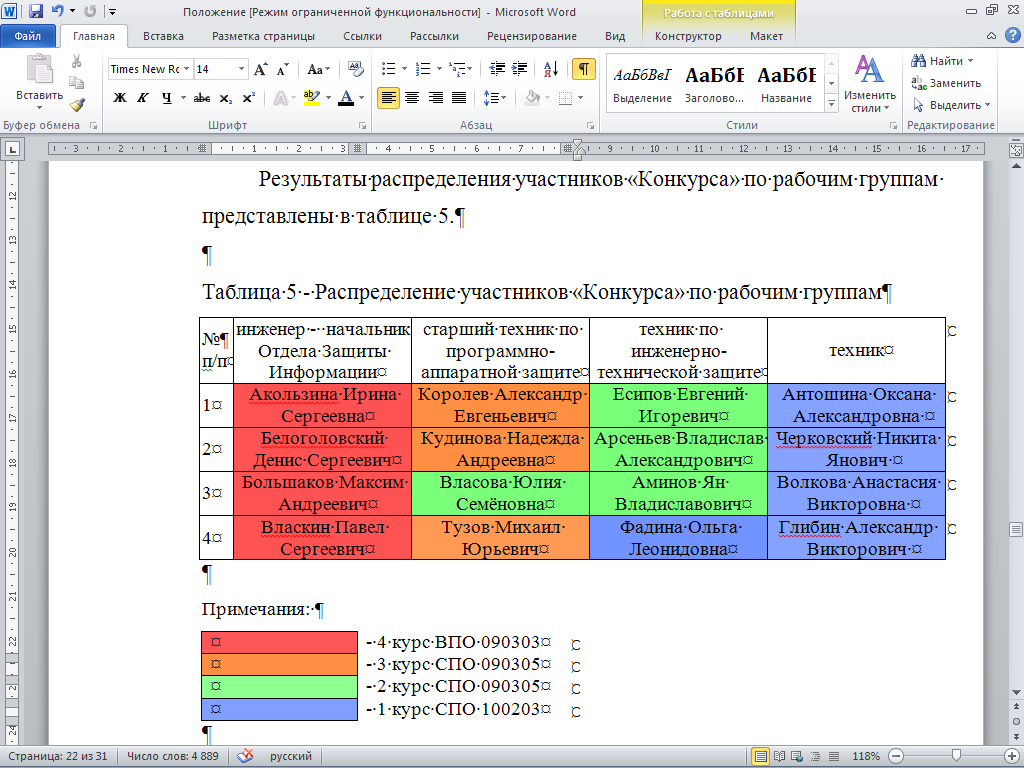Click the zoom slider handle
1024x768 pixels.
[956, 756]
